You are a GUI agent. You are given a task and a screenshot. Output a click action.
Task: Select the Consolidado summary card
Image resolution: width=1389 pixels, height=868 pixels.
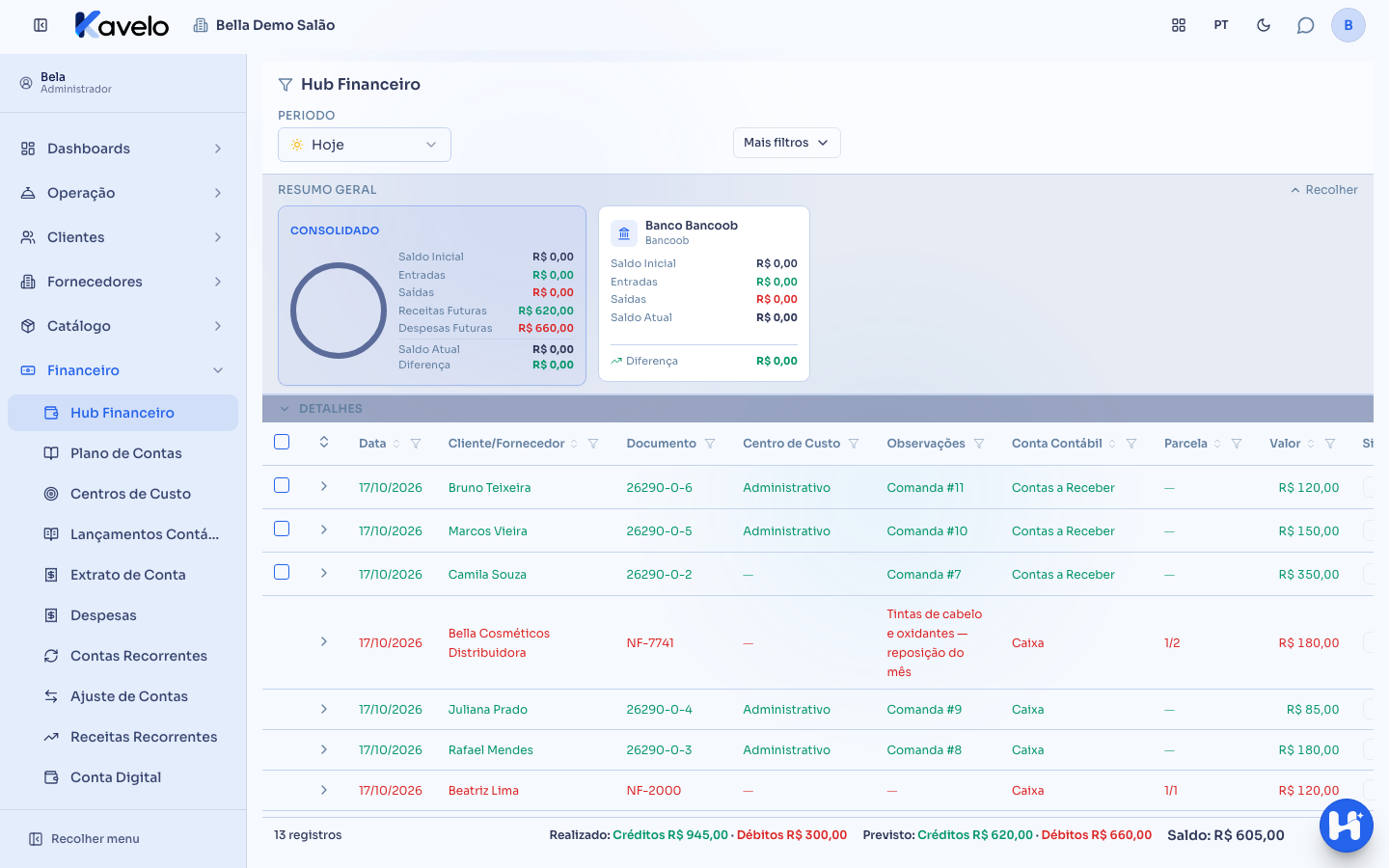click(x=432, y=296)
